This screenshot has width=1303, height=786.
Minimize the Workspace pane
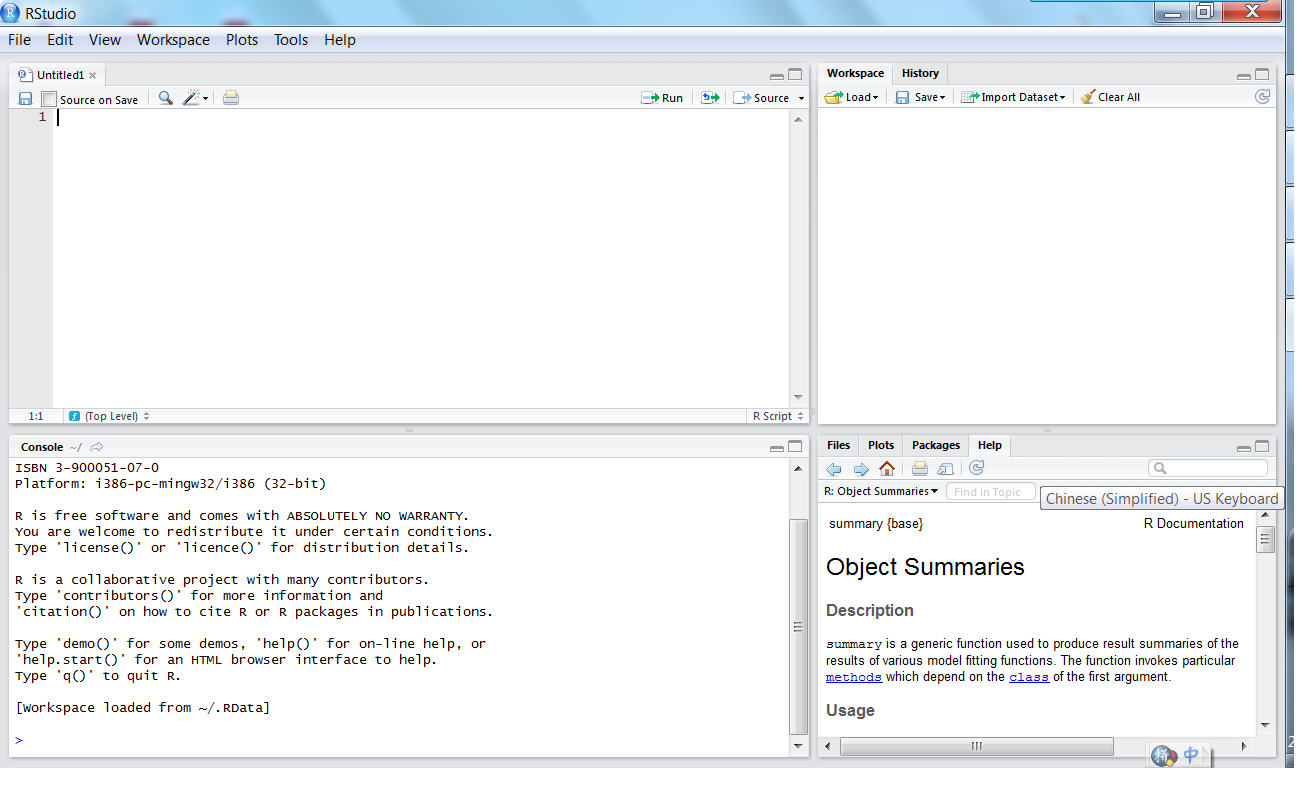(x=1243, y=76)
